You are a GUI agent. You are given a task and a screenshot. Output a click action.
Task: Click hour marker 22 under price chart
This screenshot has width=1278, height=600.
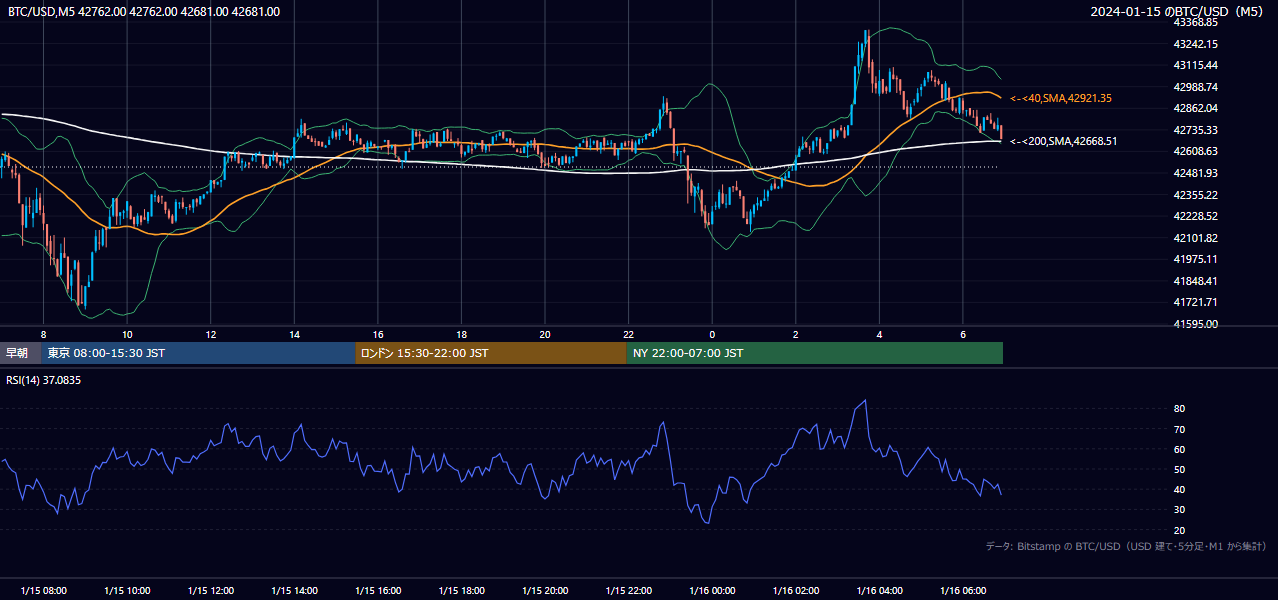tap(628, 334)
